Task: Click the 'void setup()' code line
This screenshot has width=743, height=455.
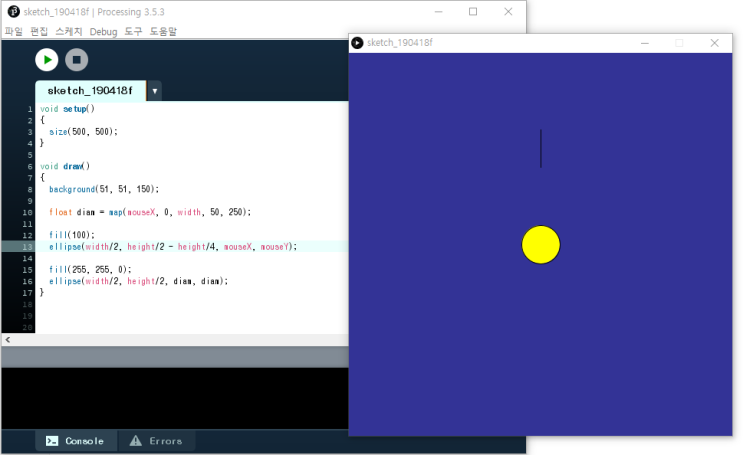Action: [x=67, y=109]
